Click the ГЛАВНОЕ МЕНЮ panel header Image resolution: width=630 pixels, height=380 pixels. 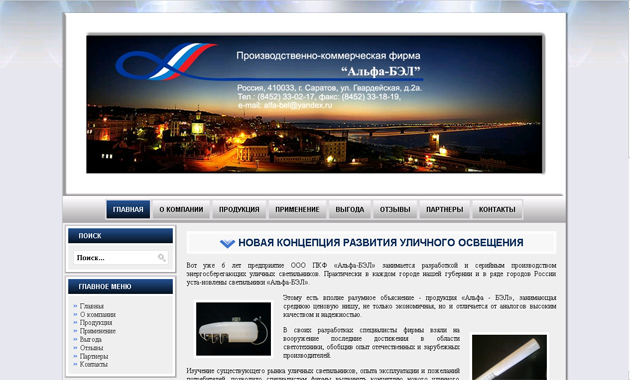click(x=121, y=286)
